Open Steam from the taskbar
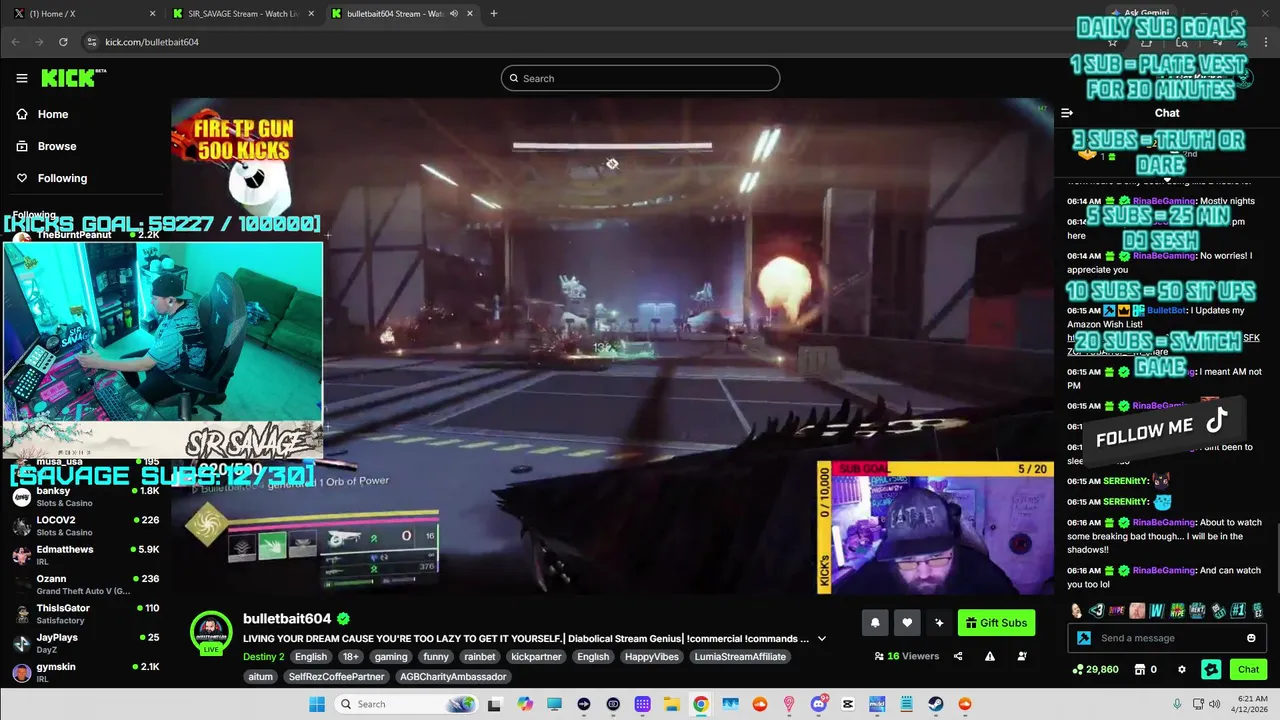 point(935,704)
